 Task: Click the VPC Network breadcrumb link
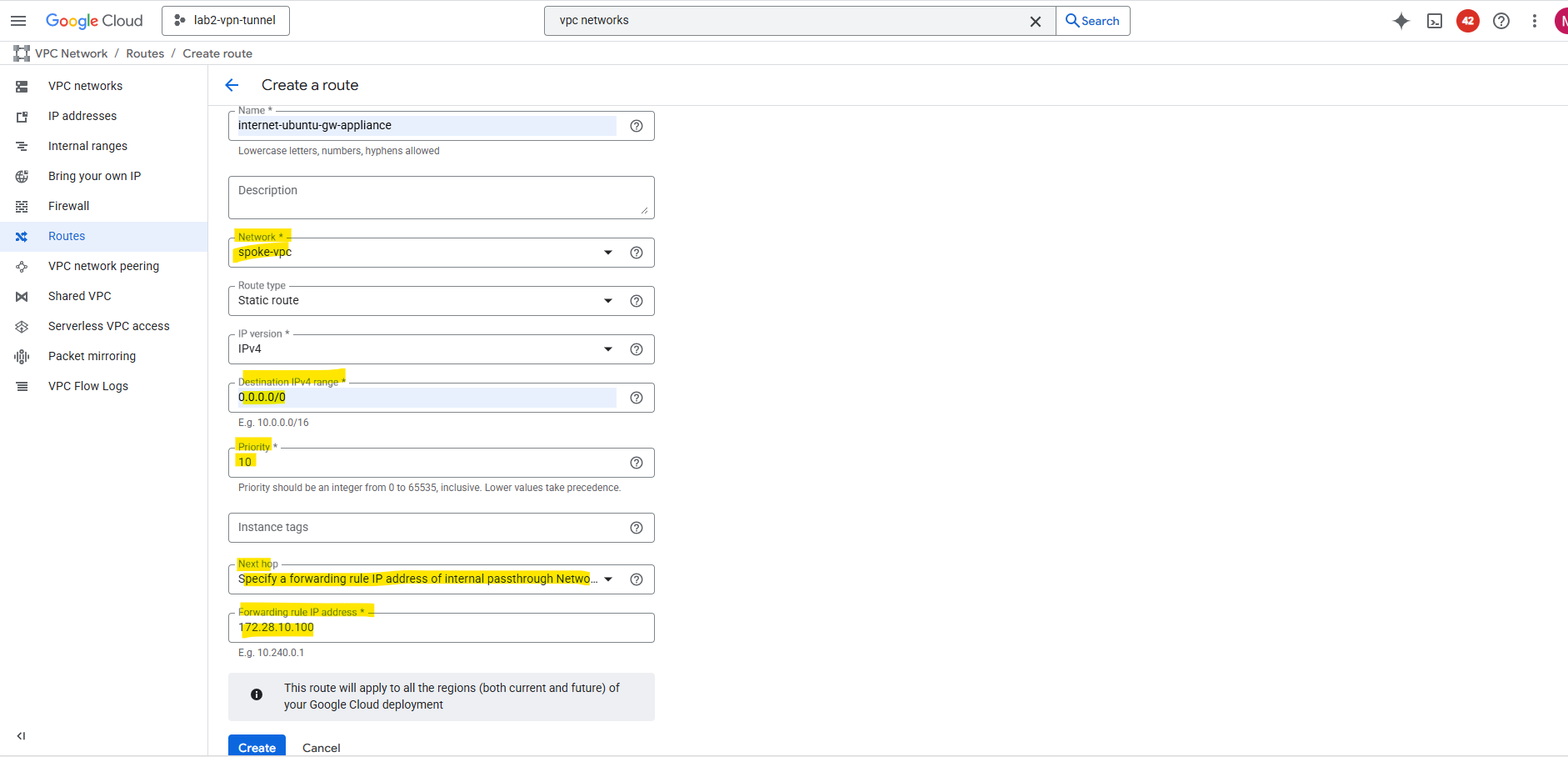[x=72, y=53]
